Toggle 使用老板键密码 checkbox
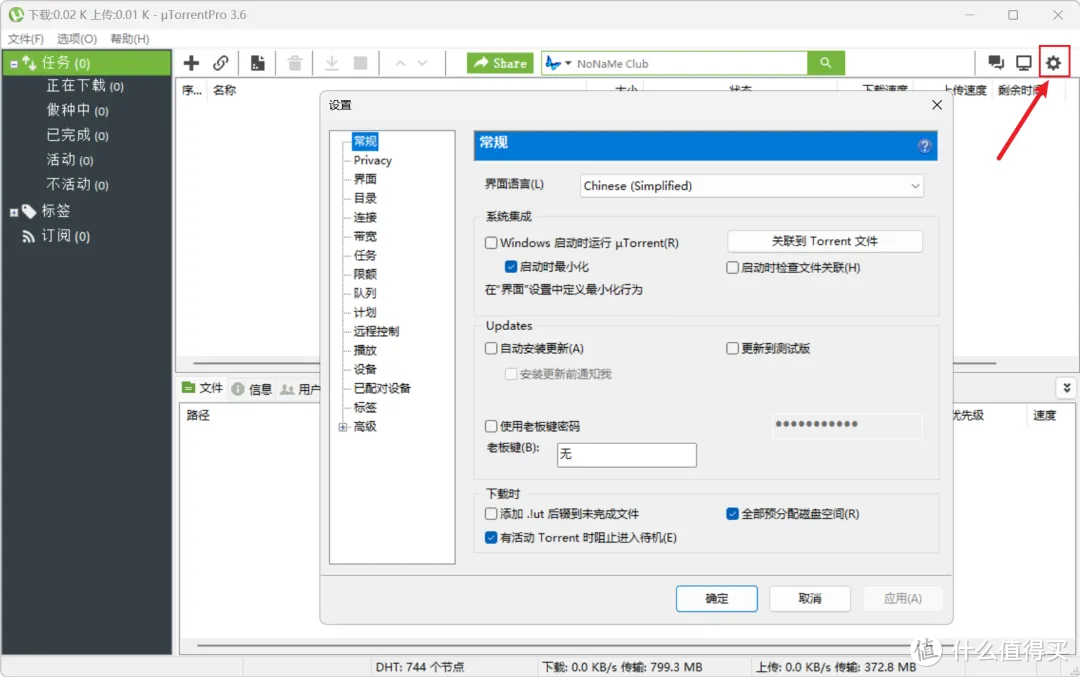1080x677 pixels. pos(491,426)
